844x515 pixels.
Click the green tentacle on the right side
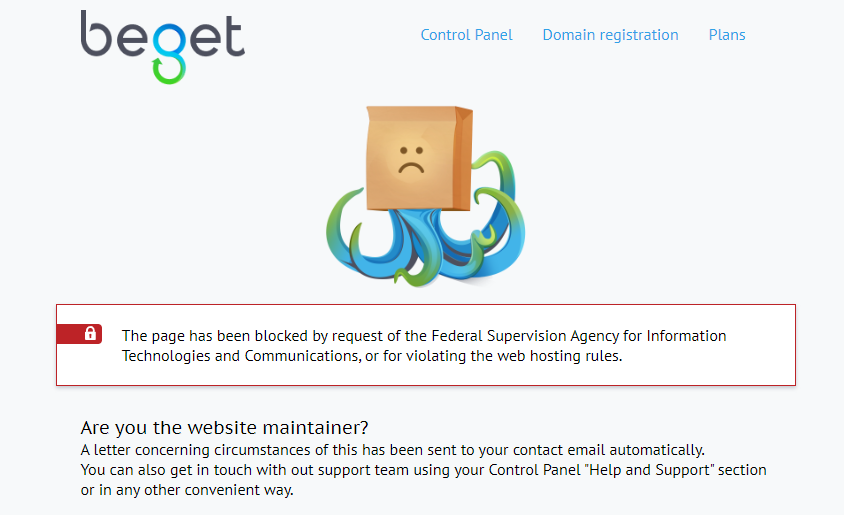point(498,200)
